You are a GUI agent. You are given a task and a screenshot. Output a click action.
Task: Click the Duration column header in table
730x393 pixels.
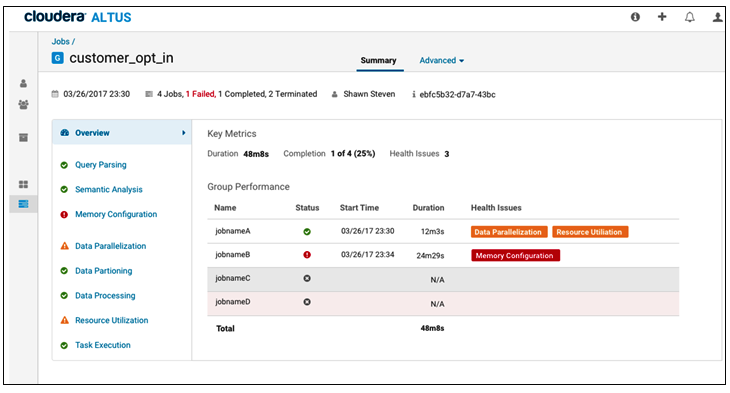click(428, 208)
